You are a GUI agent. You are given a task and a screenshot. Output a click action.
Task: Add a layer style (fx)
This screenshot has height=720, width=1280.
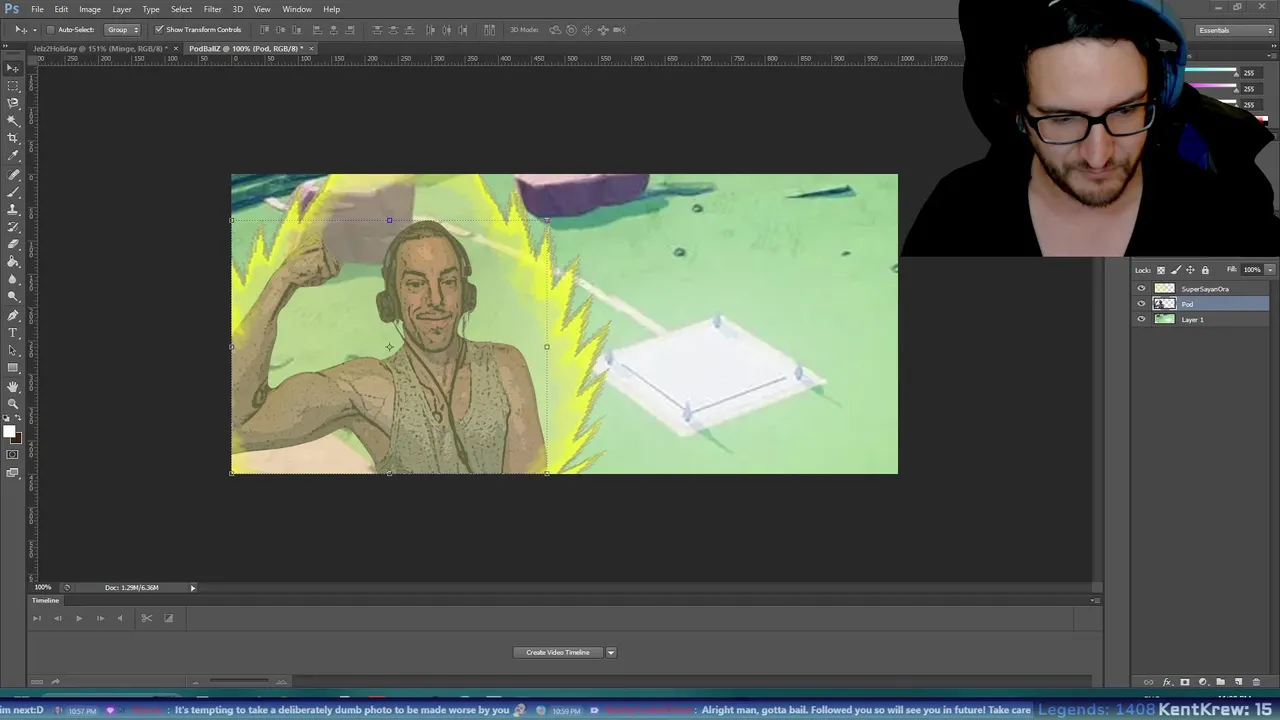pos(1166,682)
